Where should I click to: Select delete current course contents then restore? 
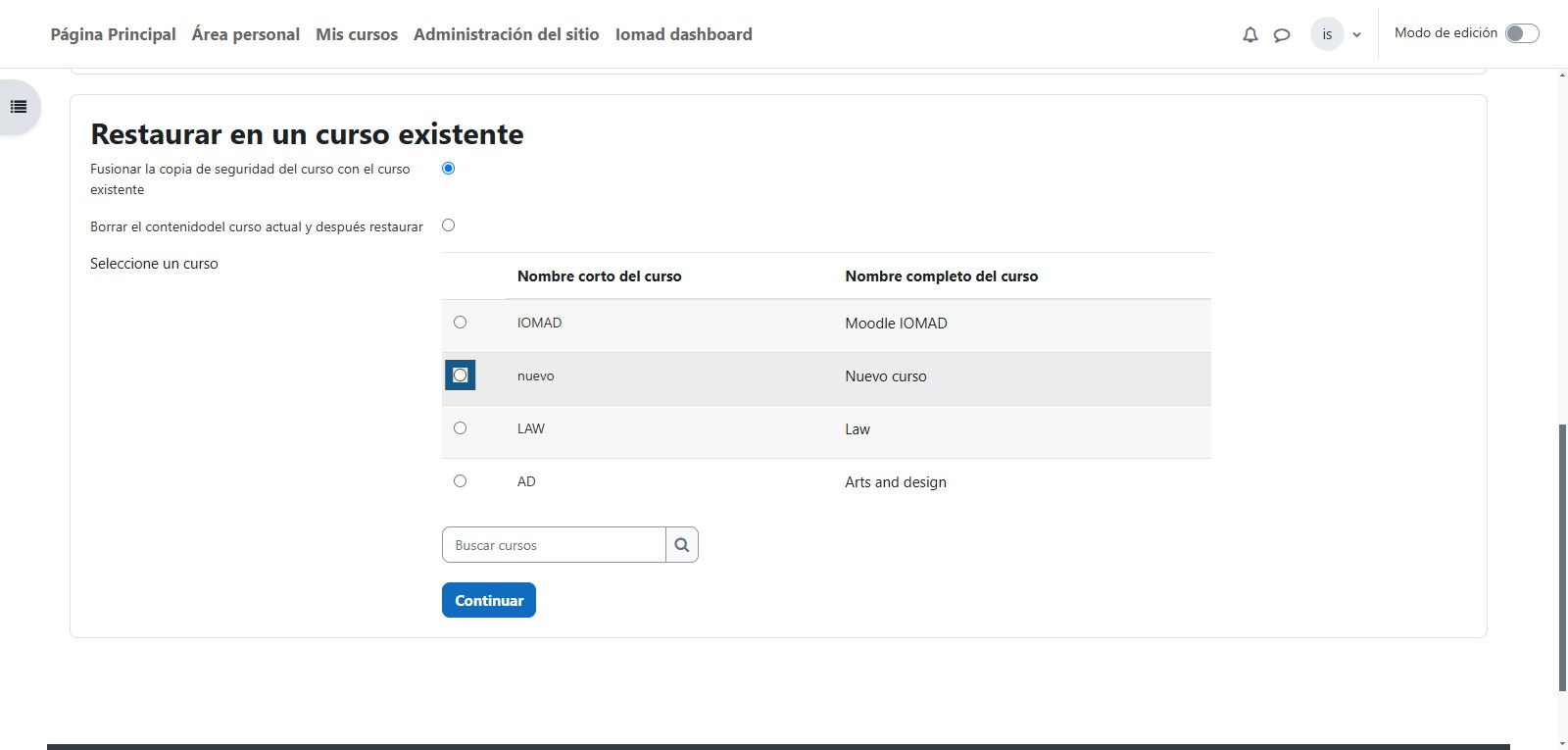[449, 225]
